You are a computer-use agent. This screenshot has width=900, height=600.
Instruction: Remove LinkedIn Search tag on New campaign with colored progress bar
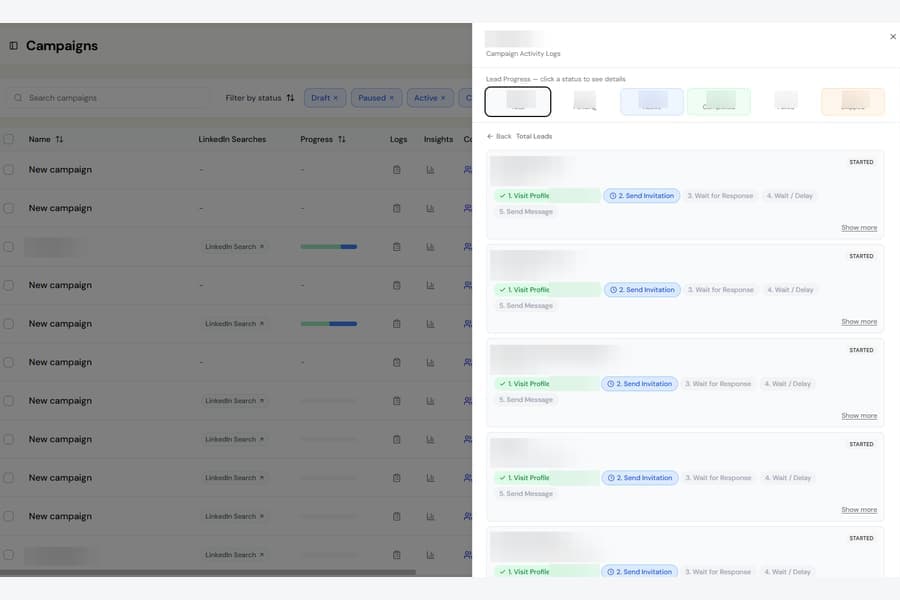[x=262, y=324]
